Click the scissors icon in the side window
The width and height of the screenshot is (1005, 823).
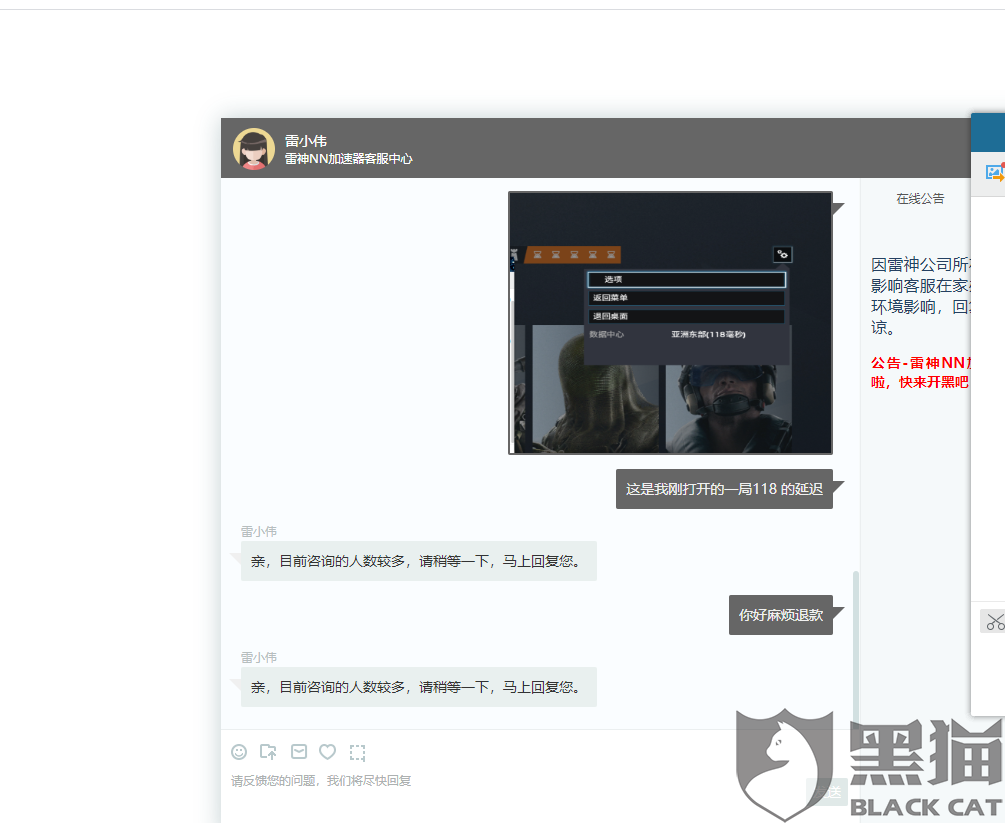[995, 621]
